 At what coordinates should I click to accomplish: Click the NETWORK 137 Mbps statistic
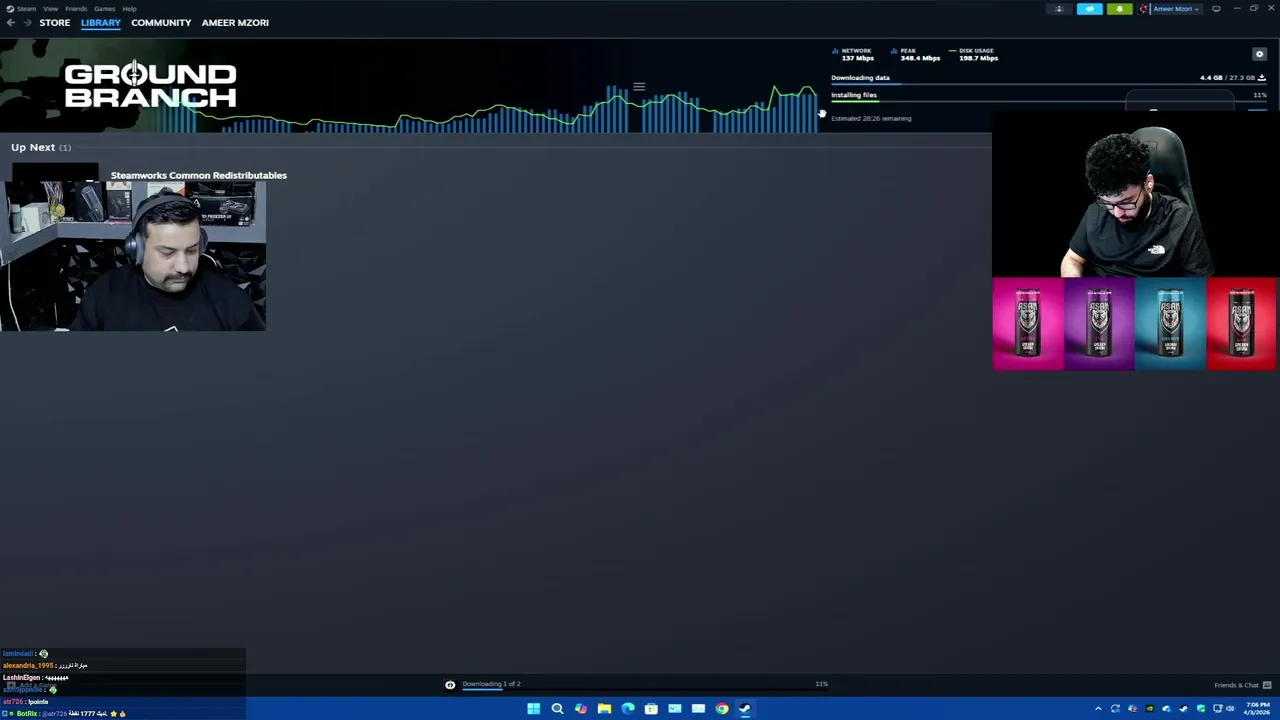[x=855, y=54]
